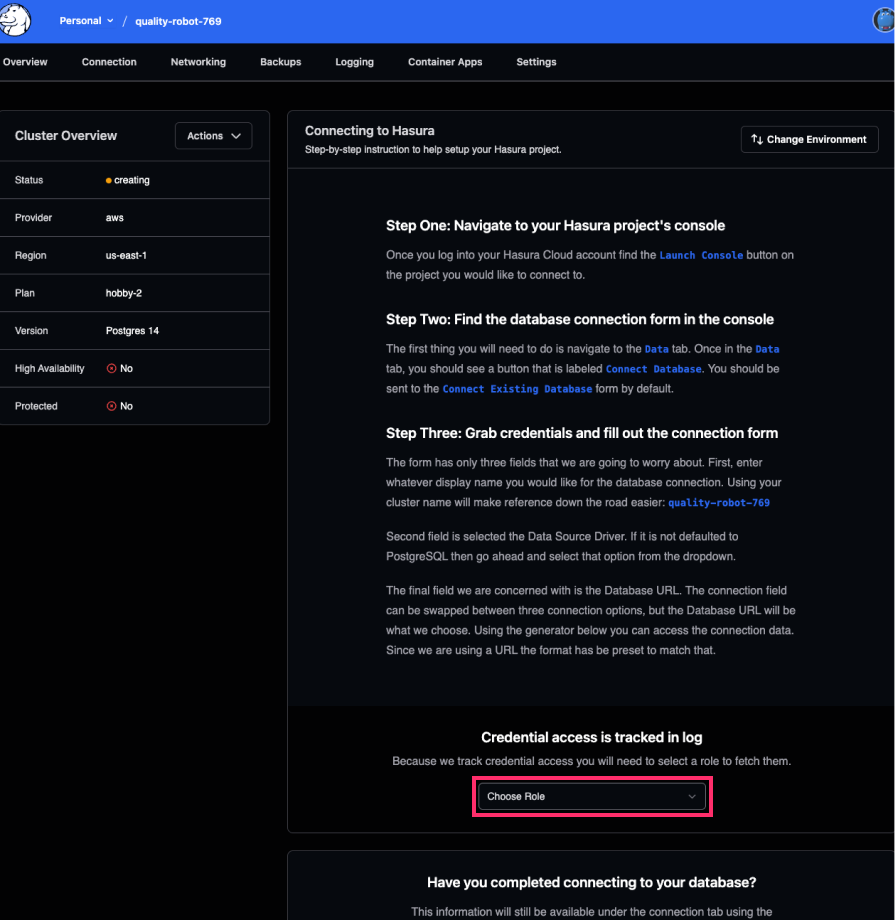Select the Container Apps tab

(444, 61)
